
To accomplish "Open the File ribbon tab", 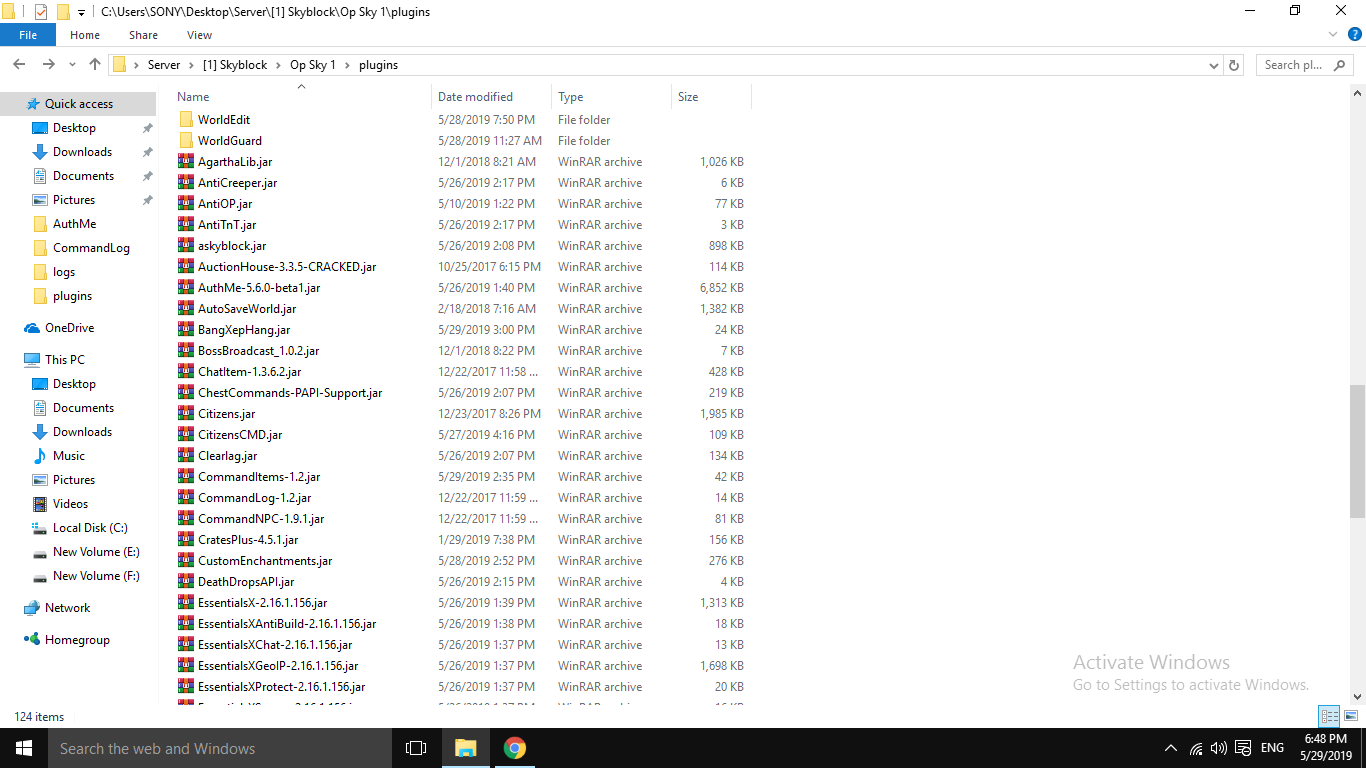I will point(28,35).
